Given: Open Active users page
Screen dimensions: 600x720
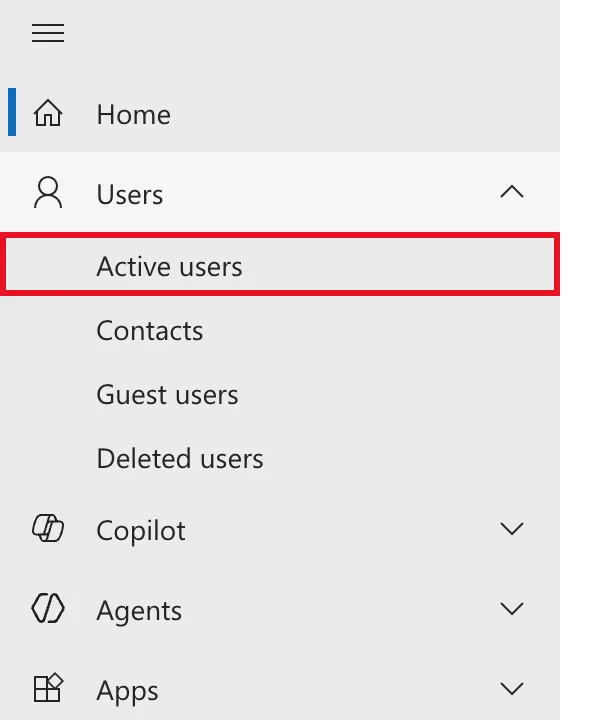Looking at the screenshot, I should pyautogui.click(x=280, y=264).
